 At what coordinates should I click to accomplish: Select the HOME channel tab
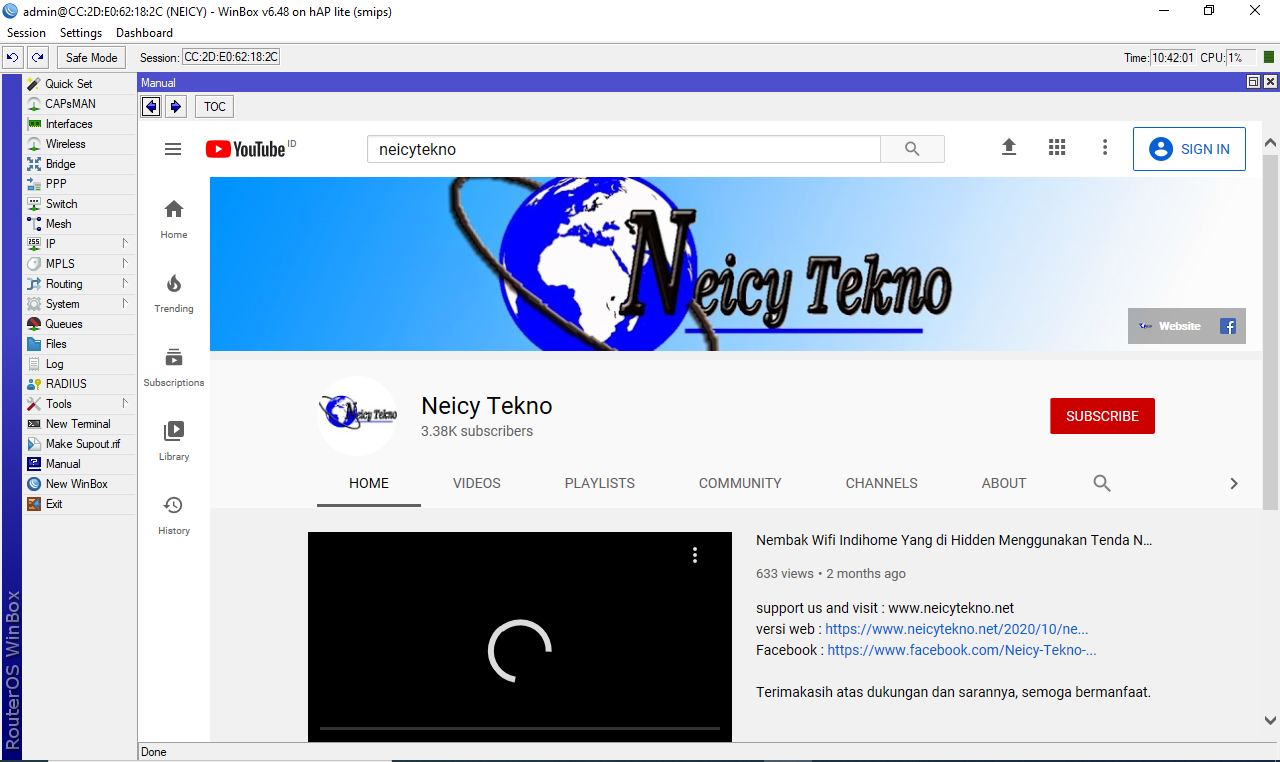369,483
